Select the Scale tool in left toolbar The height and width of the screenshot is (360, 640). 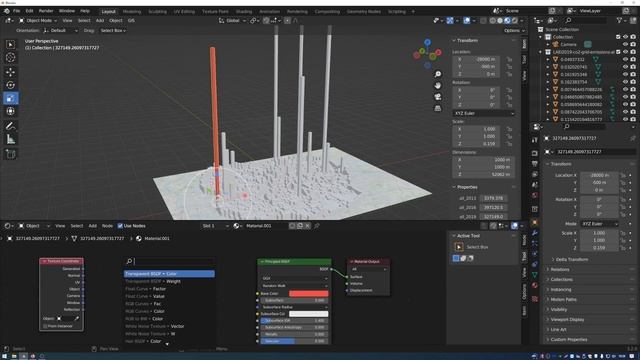click(11, 98)
